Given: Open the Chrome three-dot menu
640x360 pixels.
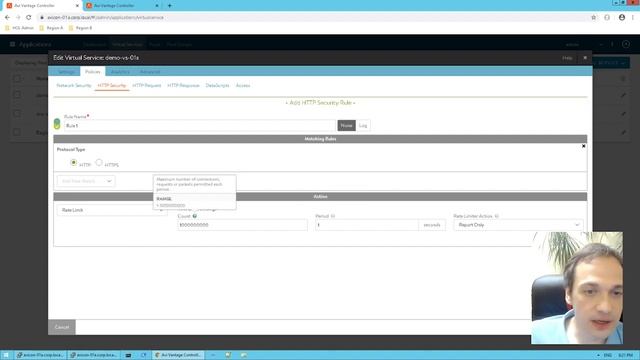Looking at the screenshot, I should pyautogui.click(x=633, y=18).
